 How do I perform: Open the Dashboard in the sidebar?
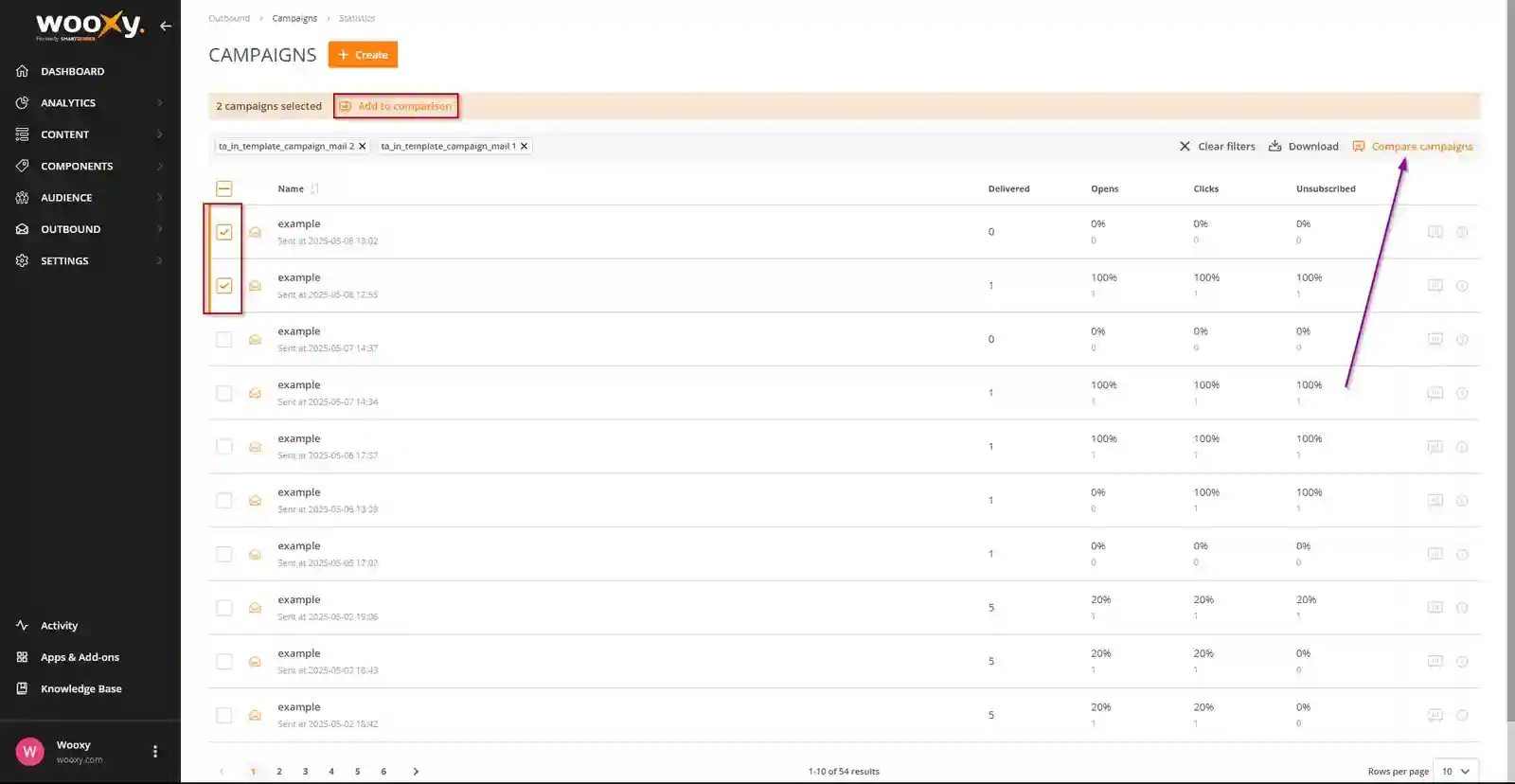(x=72, y=71)
